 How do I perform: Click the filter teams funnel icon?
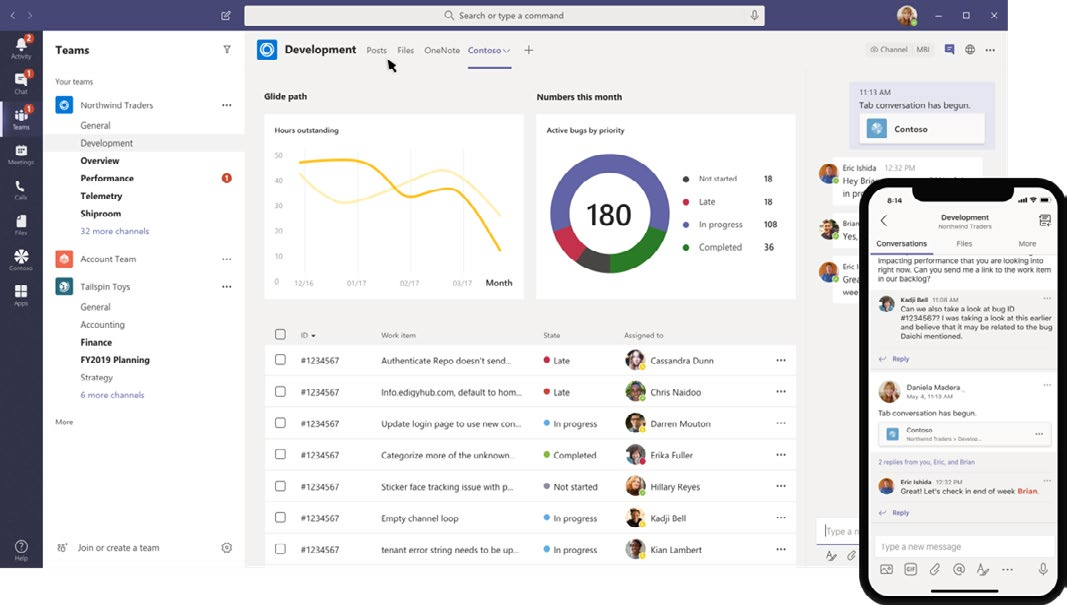[227, 49]
